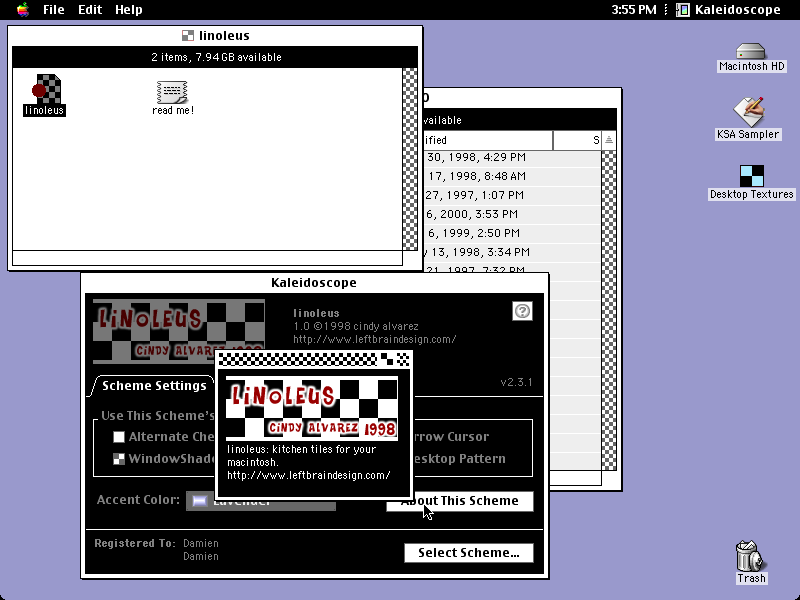Select the row dated '30, 1998, 4:29 PM'
800x600 pixels.
[x=512, y=158]
